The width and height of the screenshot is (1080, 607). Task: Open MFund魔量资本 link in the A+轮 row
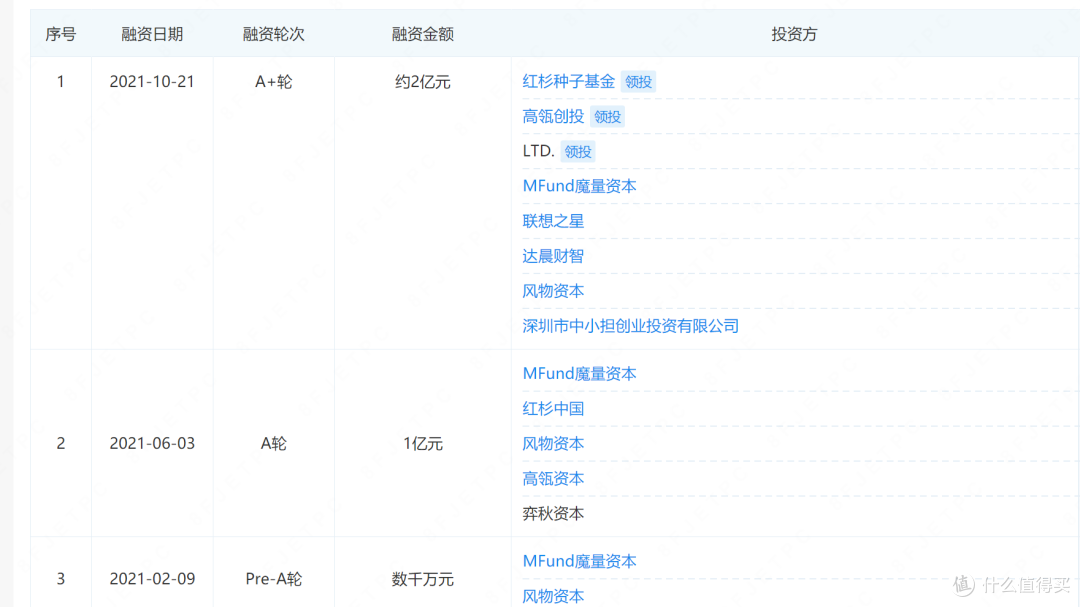(x=579, y=186)
